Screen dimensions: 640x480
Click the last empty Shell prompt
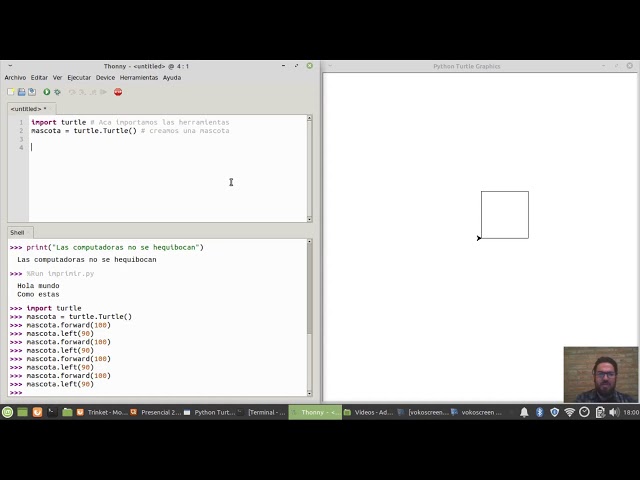click(x=16, y=393)
